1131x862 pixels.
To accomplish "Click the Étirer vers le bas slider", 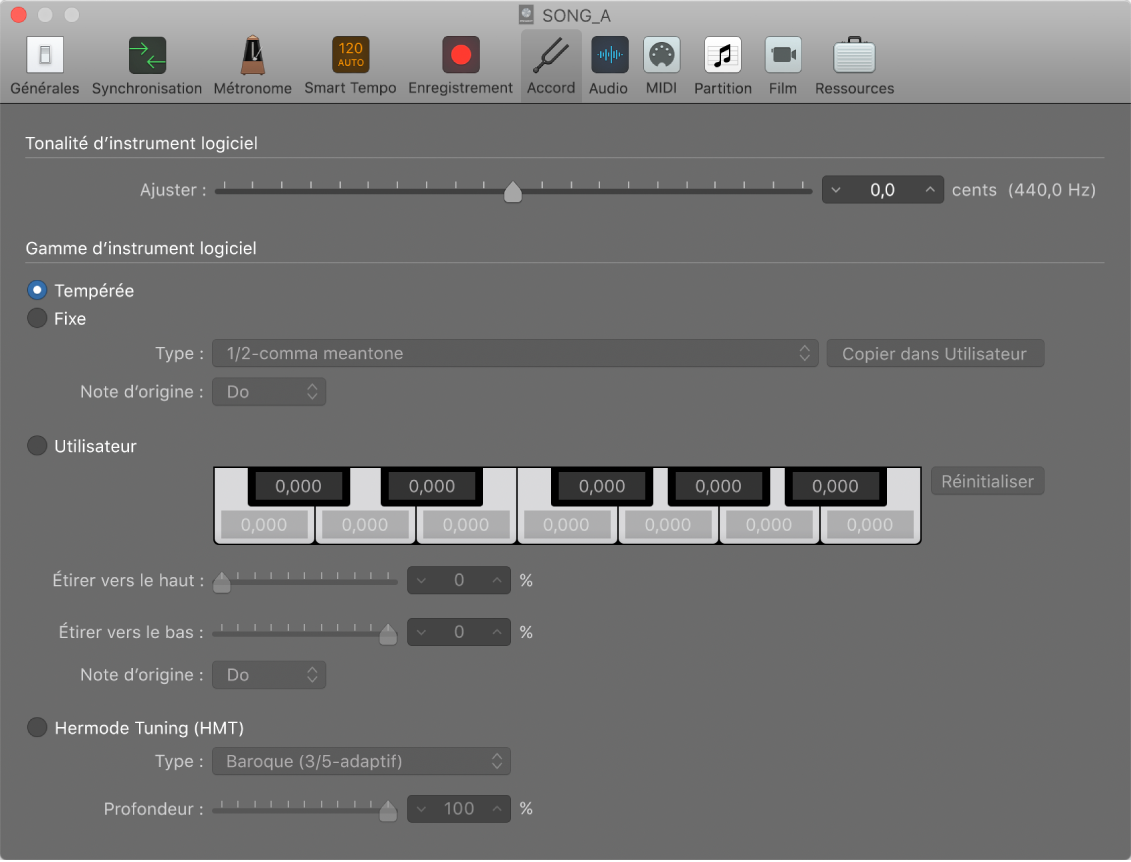I will tap(305, 633).
